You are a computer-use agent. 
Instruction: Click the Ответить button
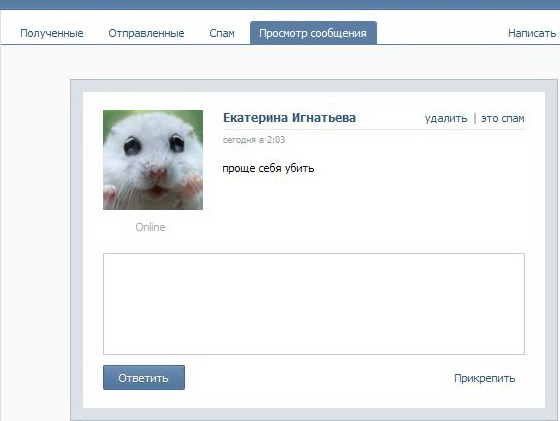click(144, 377)
